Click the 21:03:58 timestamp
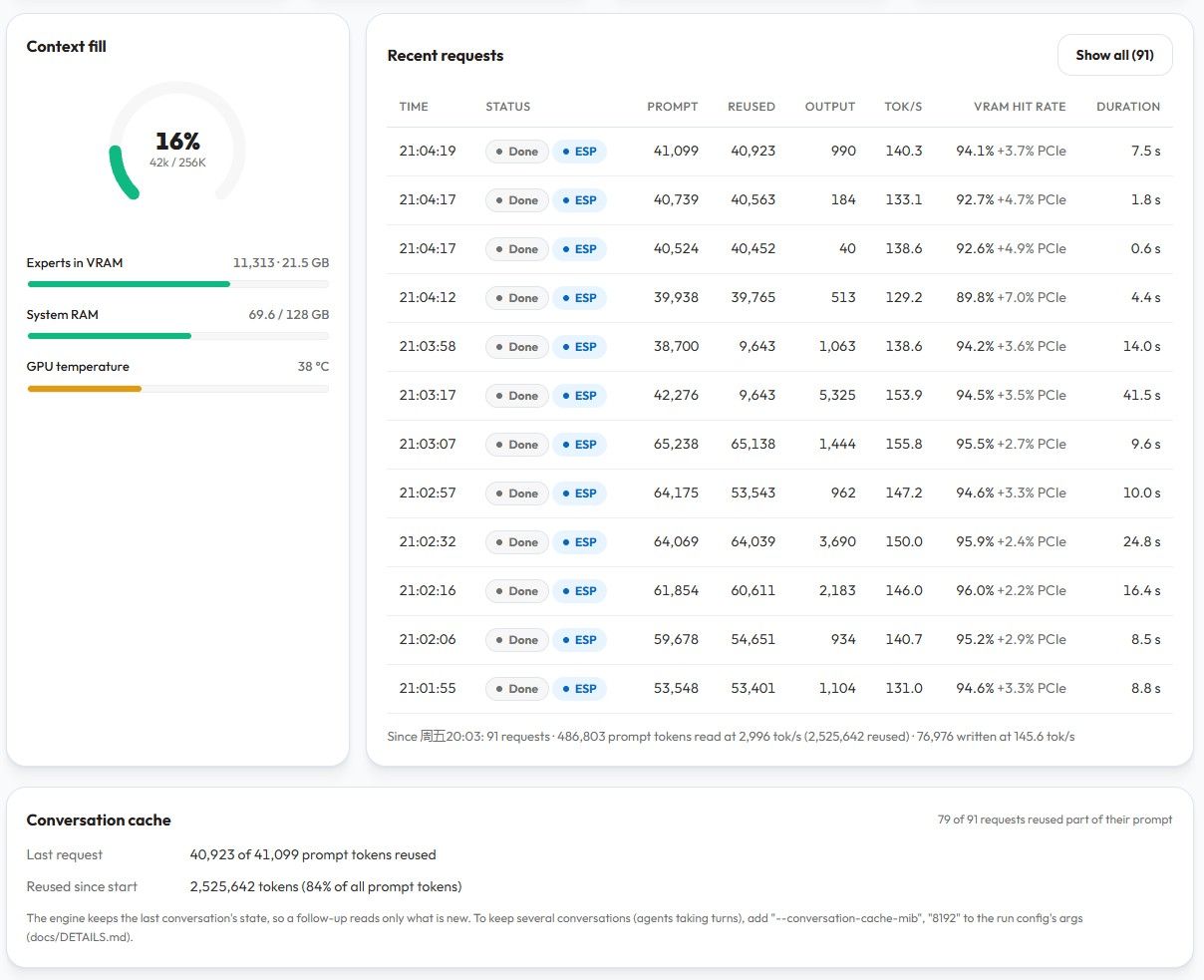This screenshot has height=980, width=1204. coord(428,347)
